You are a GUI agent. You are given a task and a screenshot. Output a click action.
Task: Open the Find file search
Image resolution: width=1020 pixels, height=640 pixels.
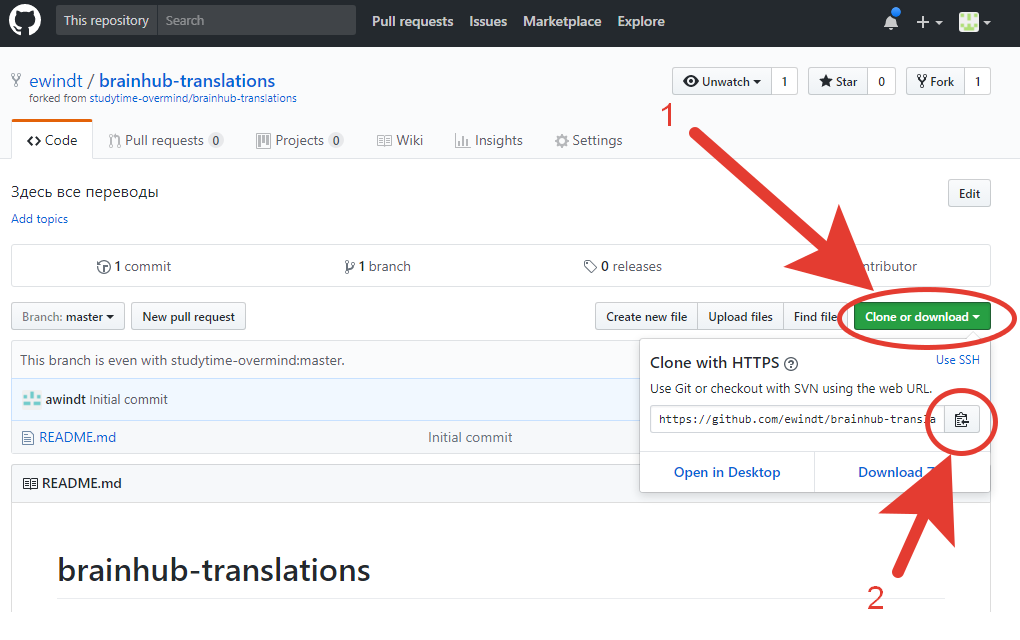point(815,317)
